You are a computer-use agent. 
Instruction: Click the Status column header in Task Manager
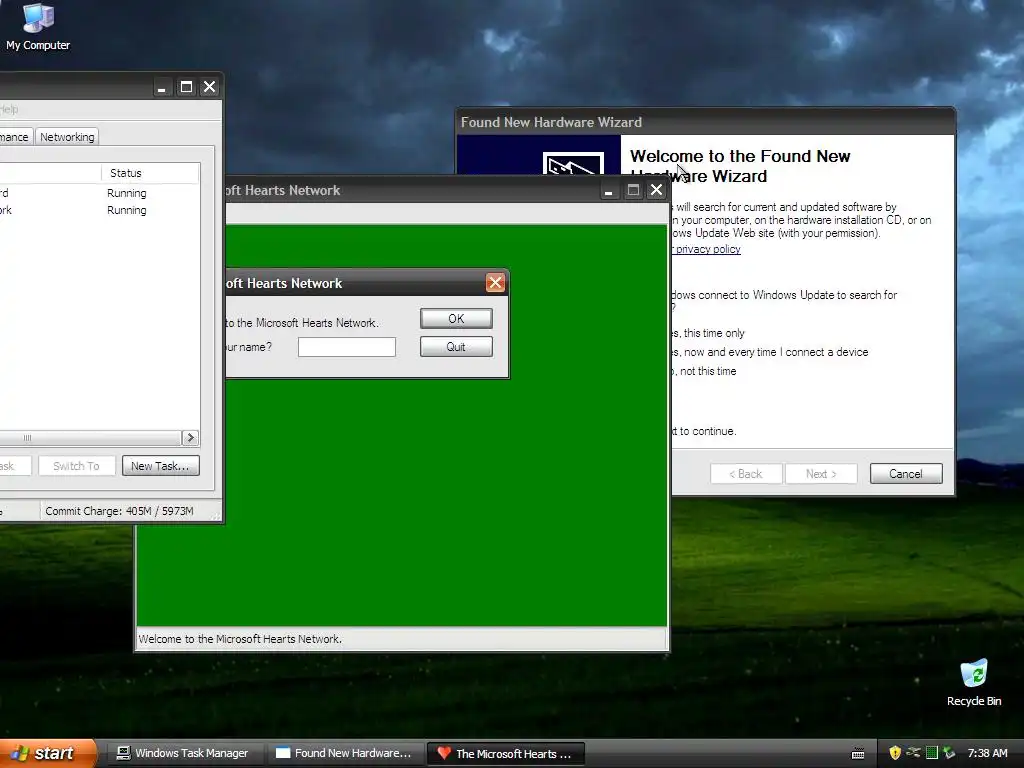click(150, 173)
